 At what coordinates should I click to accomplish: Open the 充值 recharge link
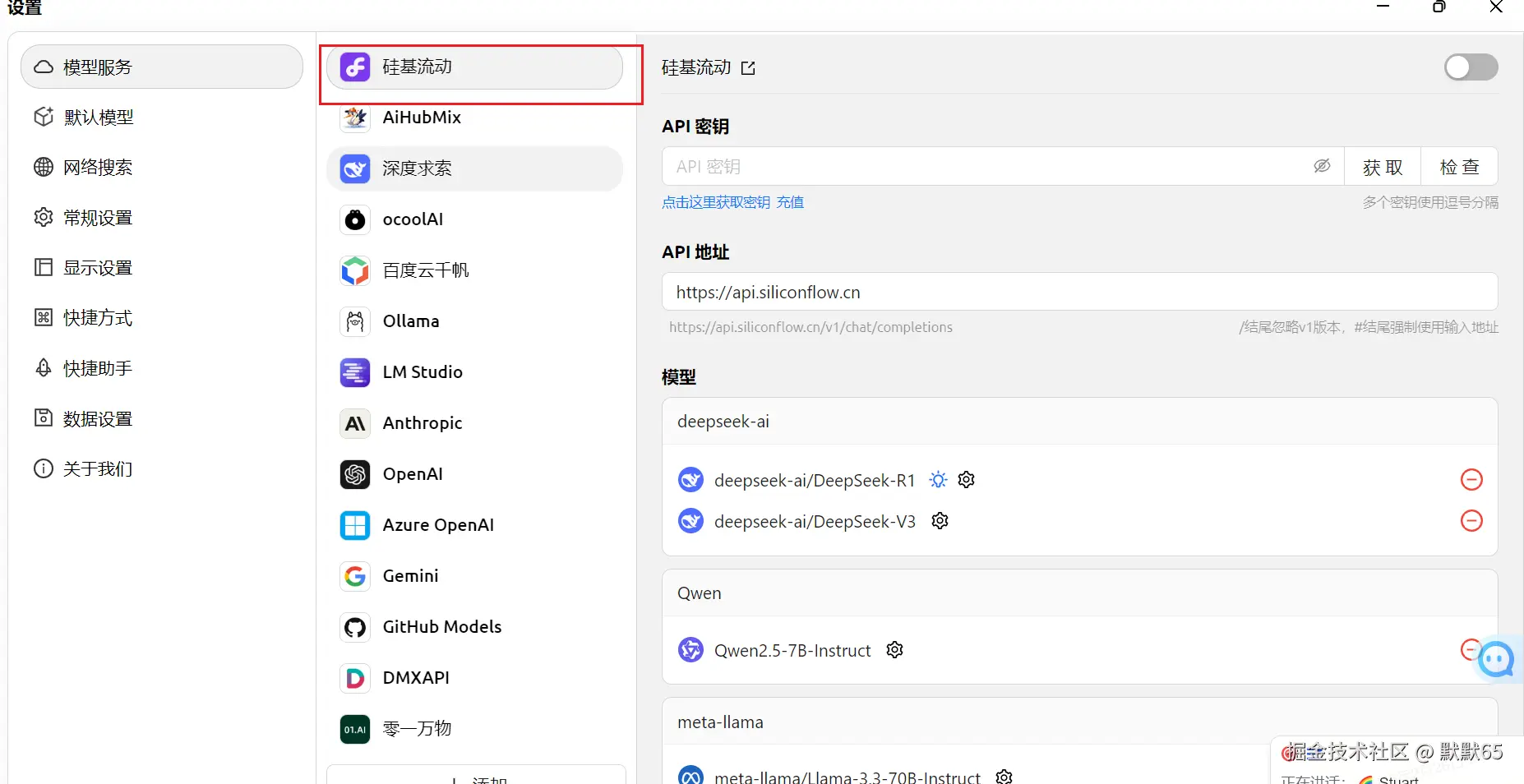[x=790, y=202]
